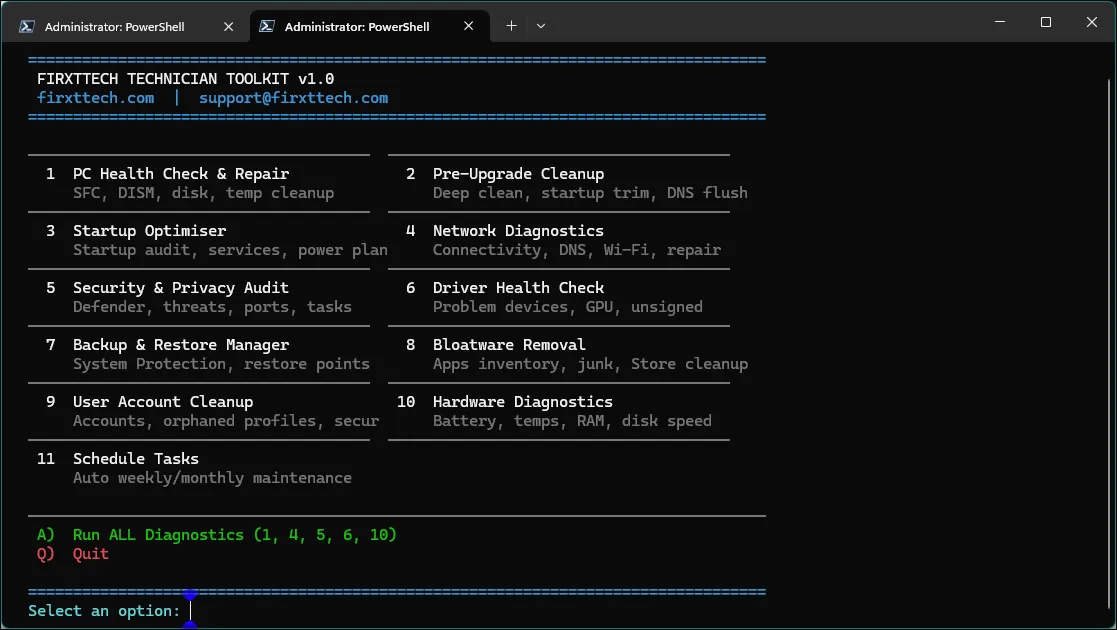Select option 1 PC Health Check & Repair

(x=180, y=173)
